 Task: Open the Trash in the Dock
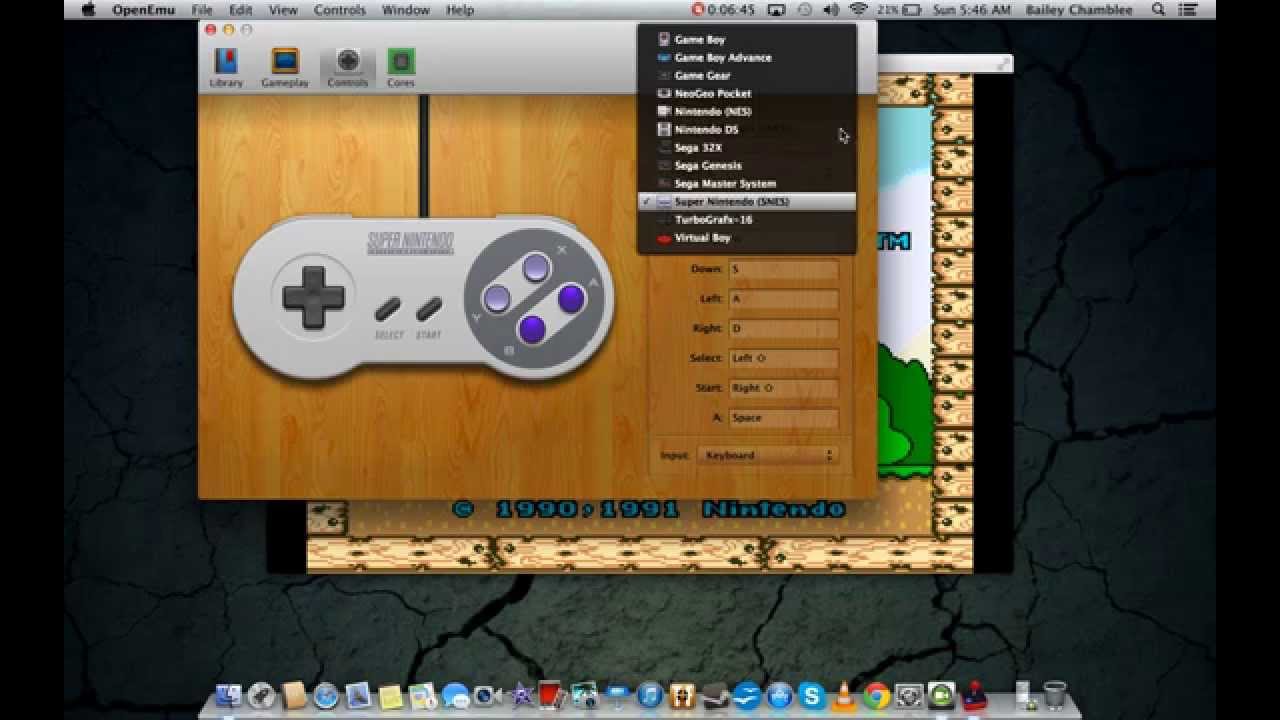1054,695
